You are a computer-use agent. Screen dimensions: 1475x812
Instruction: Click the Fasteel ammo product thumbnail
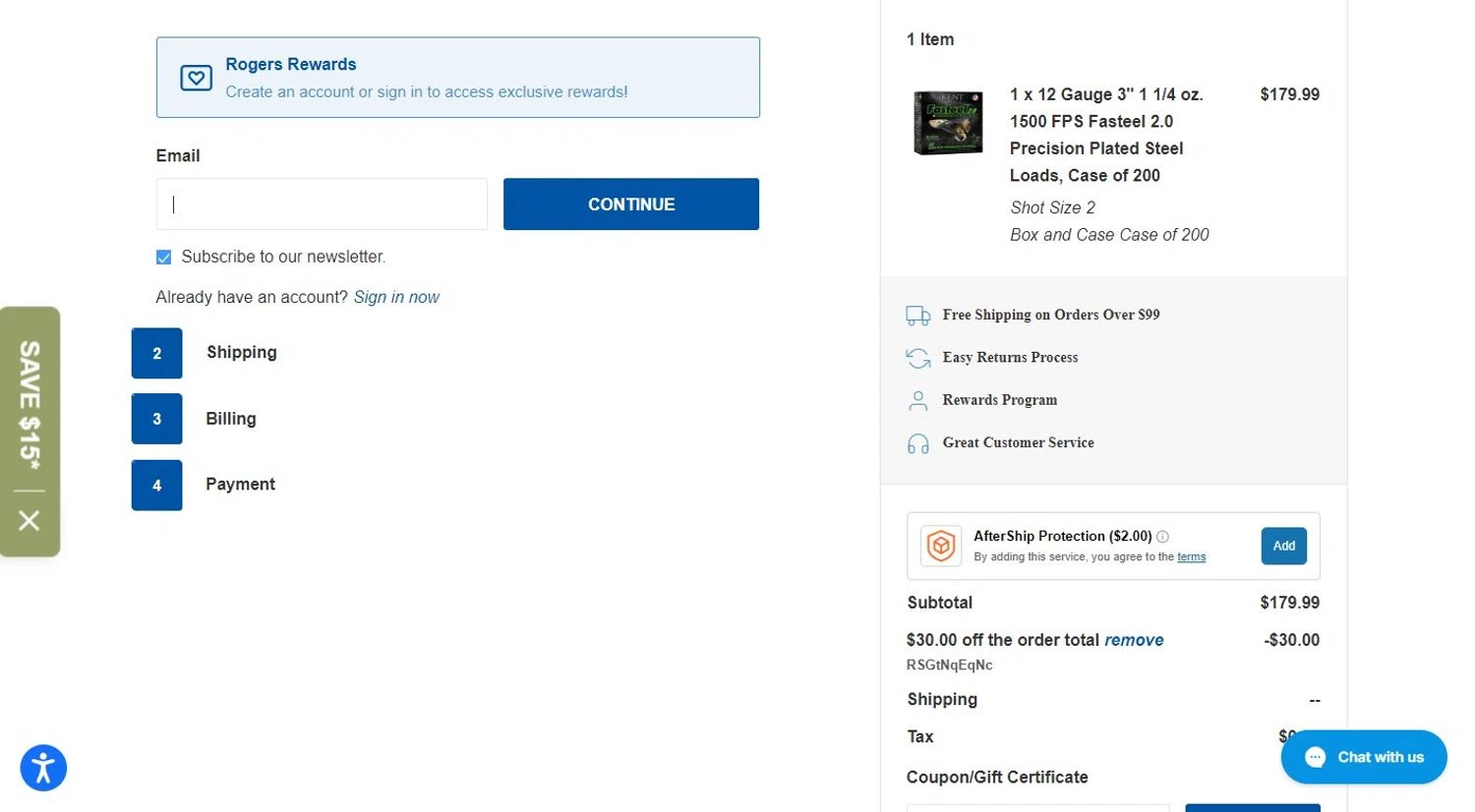[948, 123]
